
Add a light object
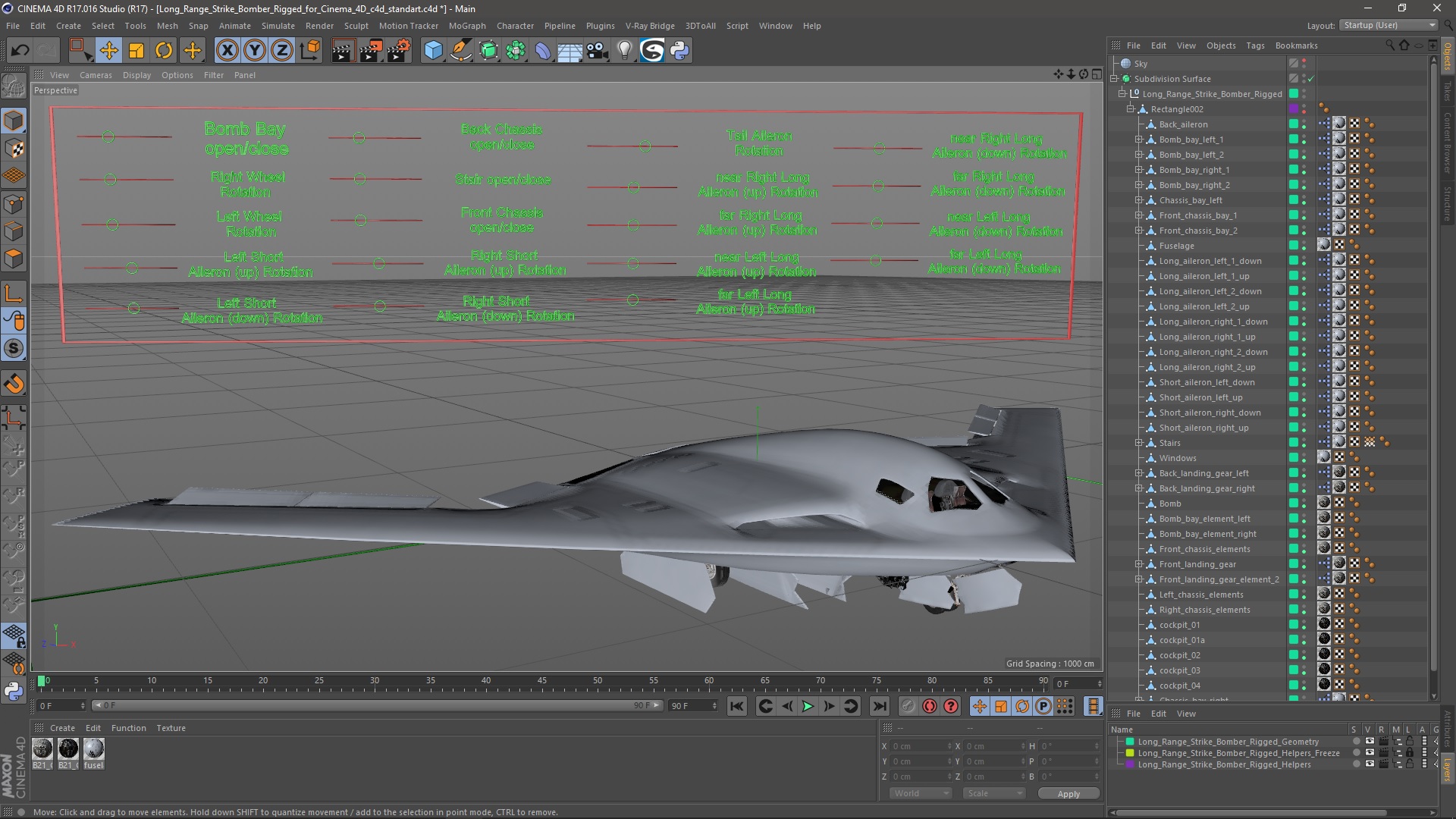624,51
